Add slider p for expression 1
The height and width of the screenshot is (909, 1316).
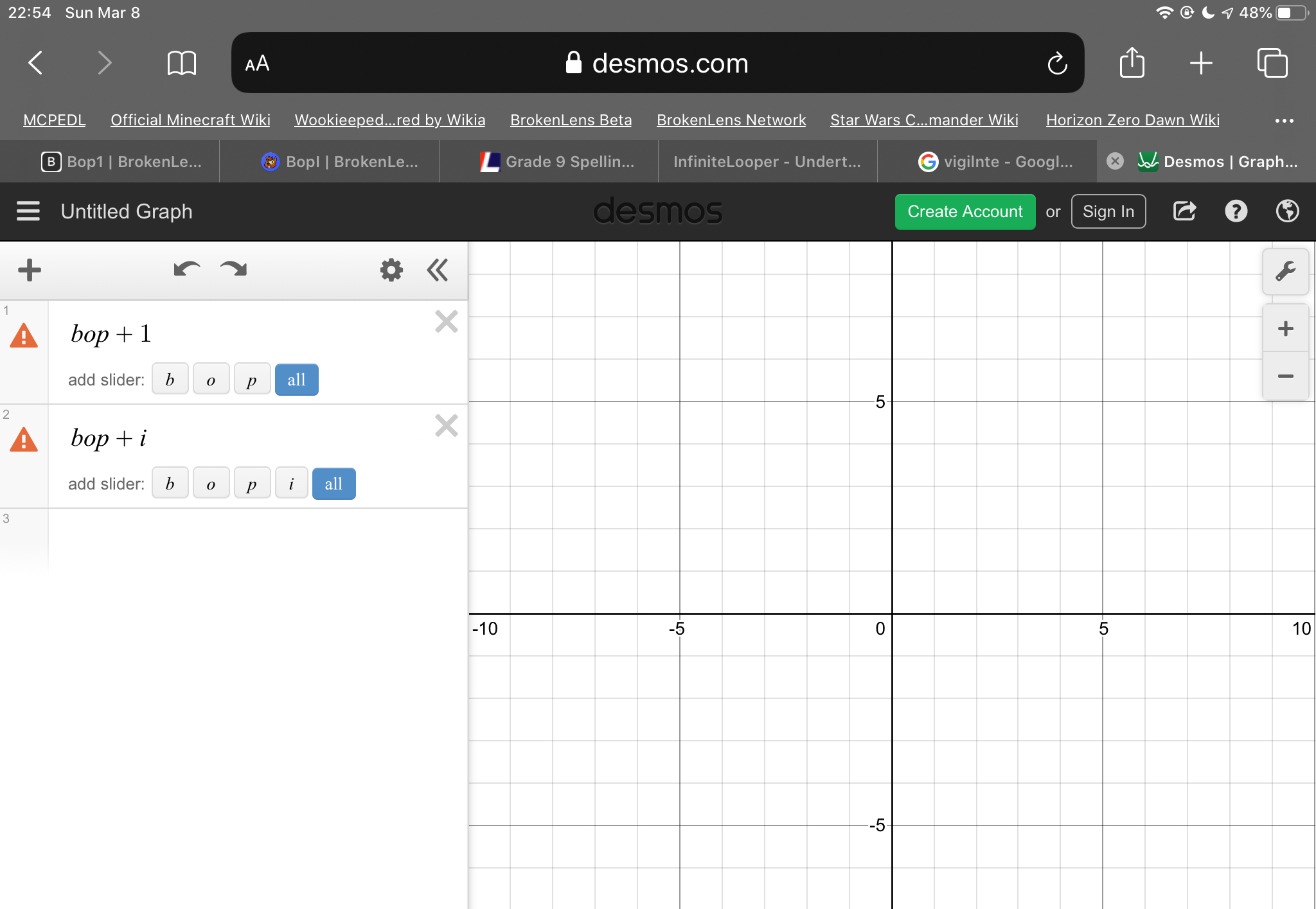[253, 380]
